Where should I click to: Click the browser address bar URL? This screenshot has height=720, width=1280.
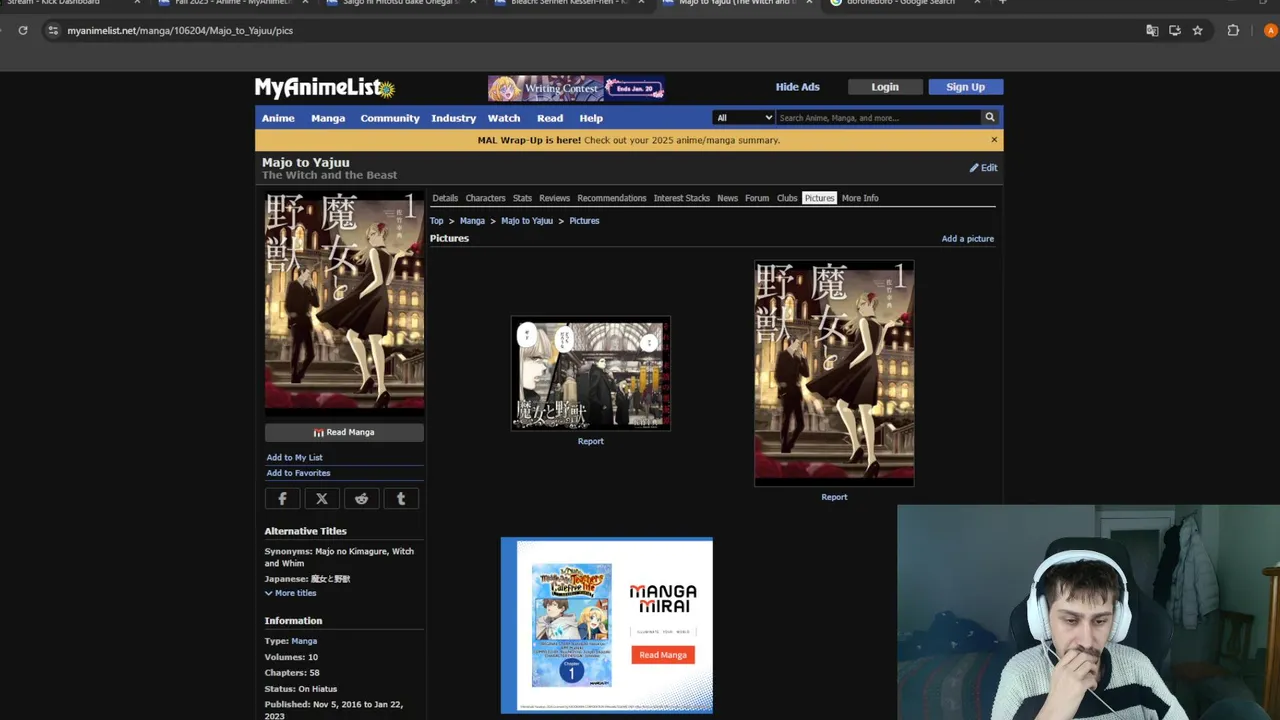click(180, 31)
